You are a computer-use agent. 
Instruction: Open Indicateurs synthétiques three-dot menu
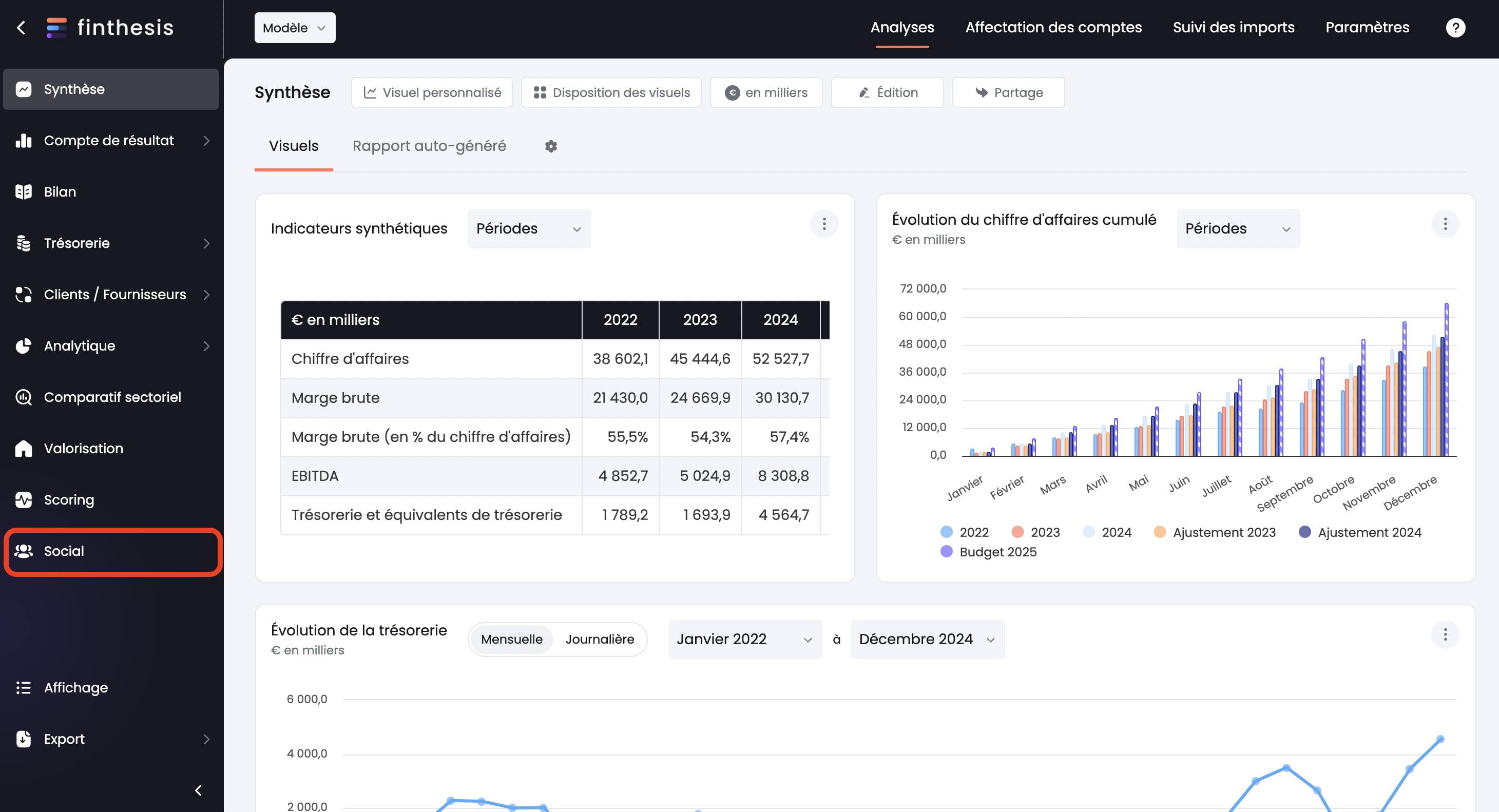click(824, 224)
